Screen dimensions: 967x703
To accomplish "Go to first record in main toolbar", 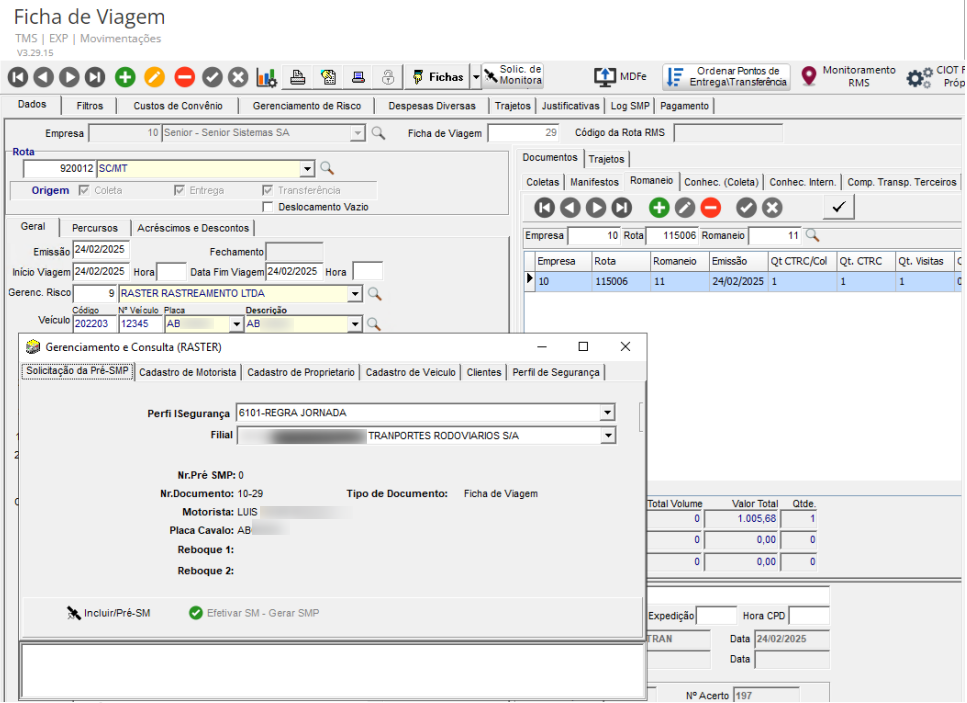I will 18,77.
